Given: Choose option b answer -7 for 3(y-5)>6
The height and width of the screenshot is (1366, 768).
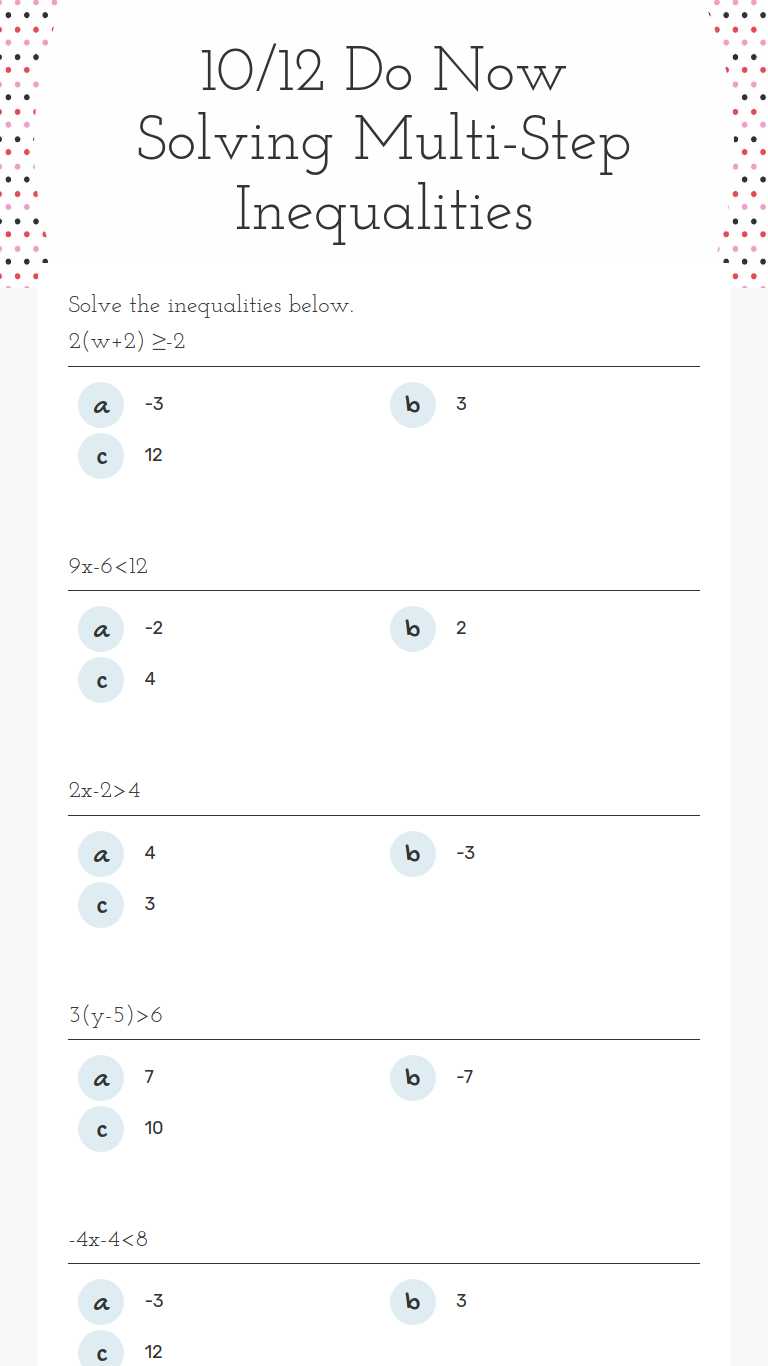Looking at the screenshot, I should [413, 1078].
